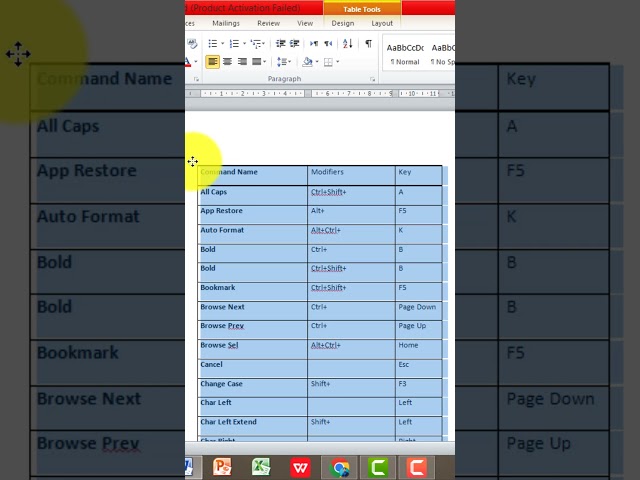Open WPS Office from the taskbar
This screenshot has width=640, height=480.
(x=300, y=467)
